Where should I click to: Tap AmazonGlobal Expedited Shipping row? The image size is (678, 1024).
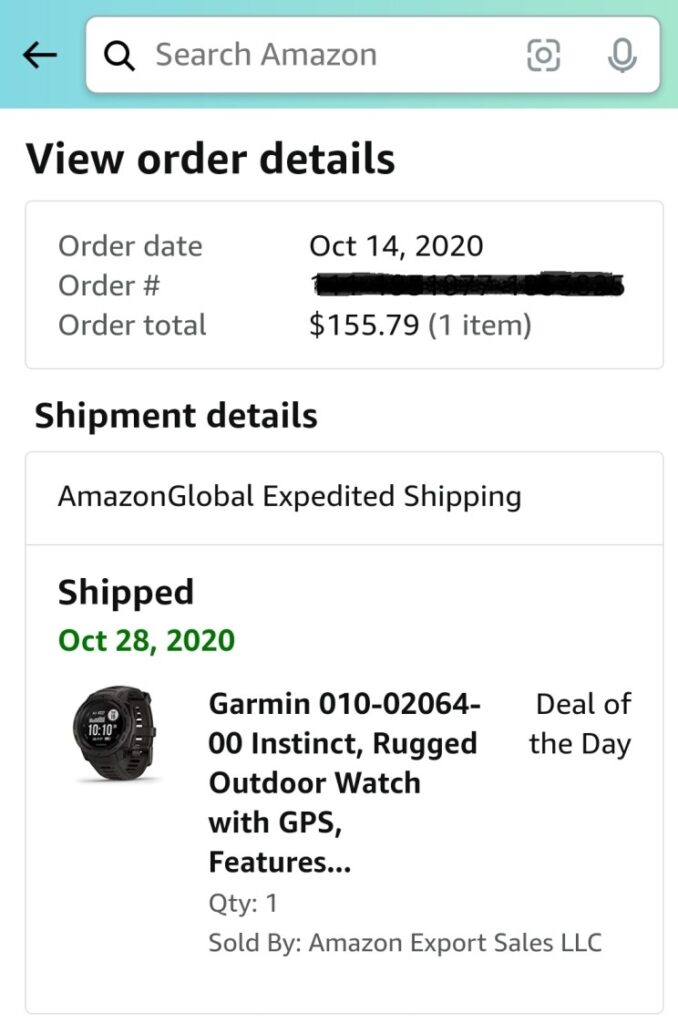pyautogui.click(x=290, y=496)
